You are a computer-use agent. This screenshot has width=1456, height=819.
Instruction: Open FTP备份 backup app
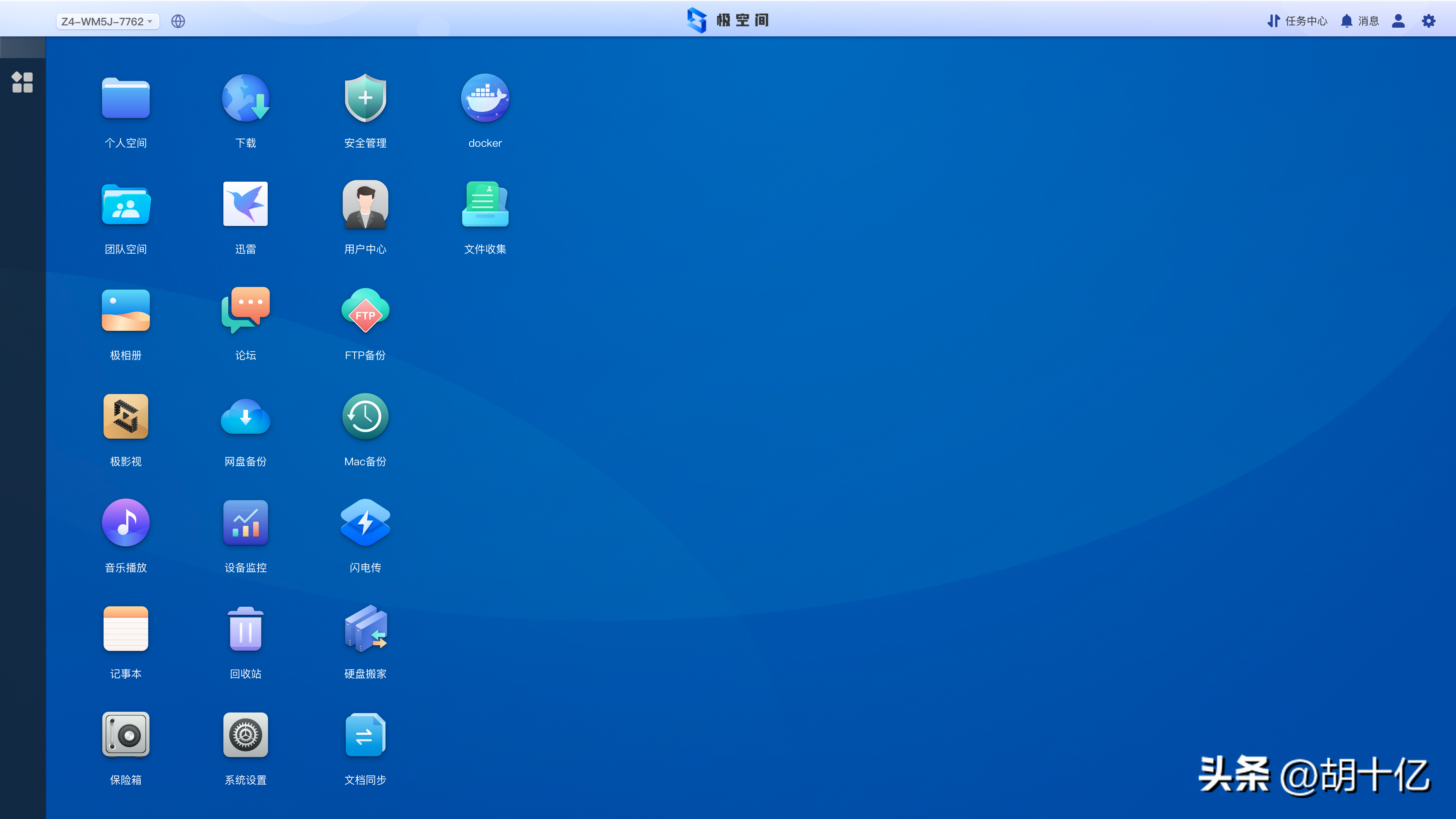click(x=365, y=311)
